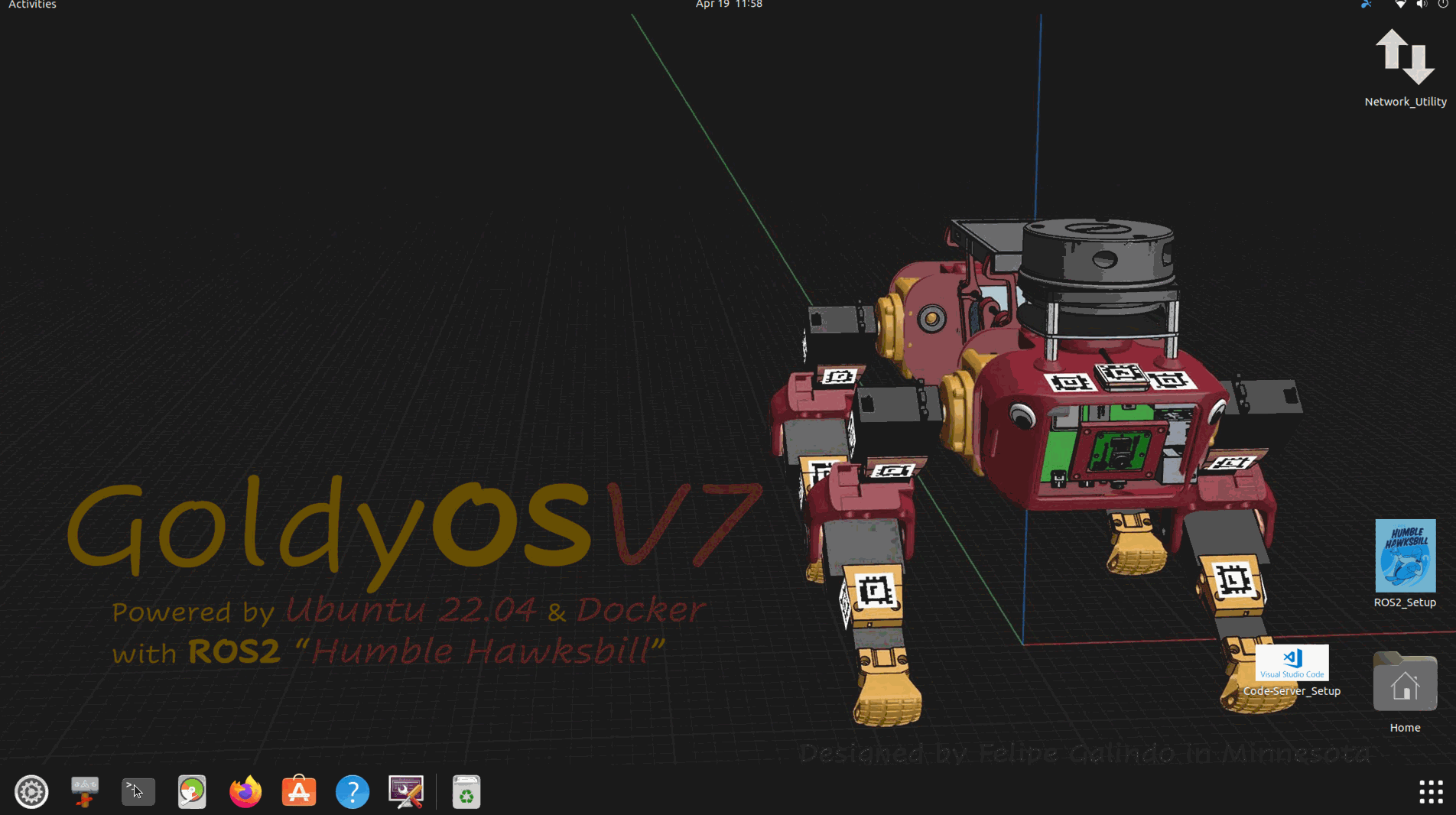Open the Wi-Fi network status indicator
The image size is (1456, 815).
click(x=1400, y=5)
